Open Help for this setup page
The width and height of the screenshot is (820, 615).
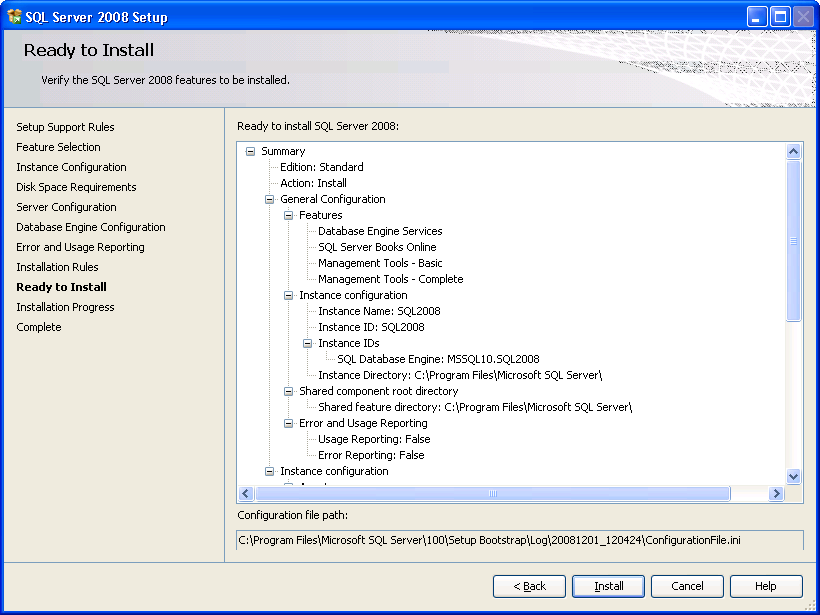click(x=766, y=586)
